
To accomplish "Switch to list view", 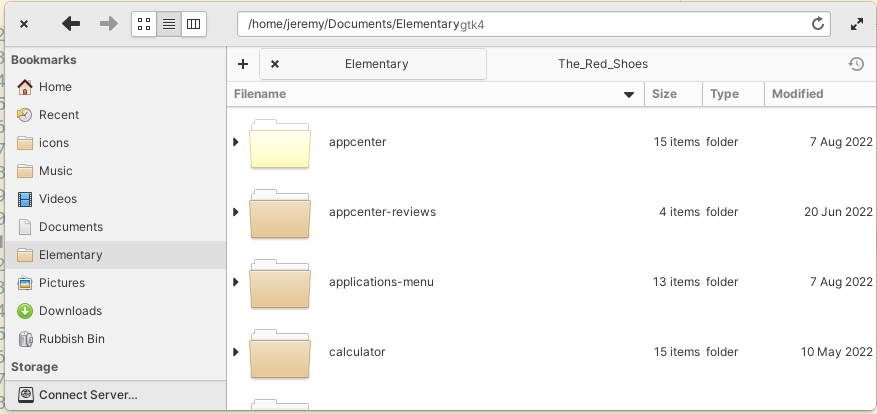I will click(169, 24).
